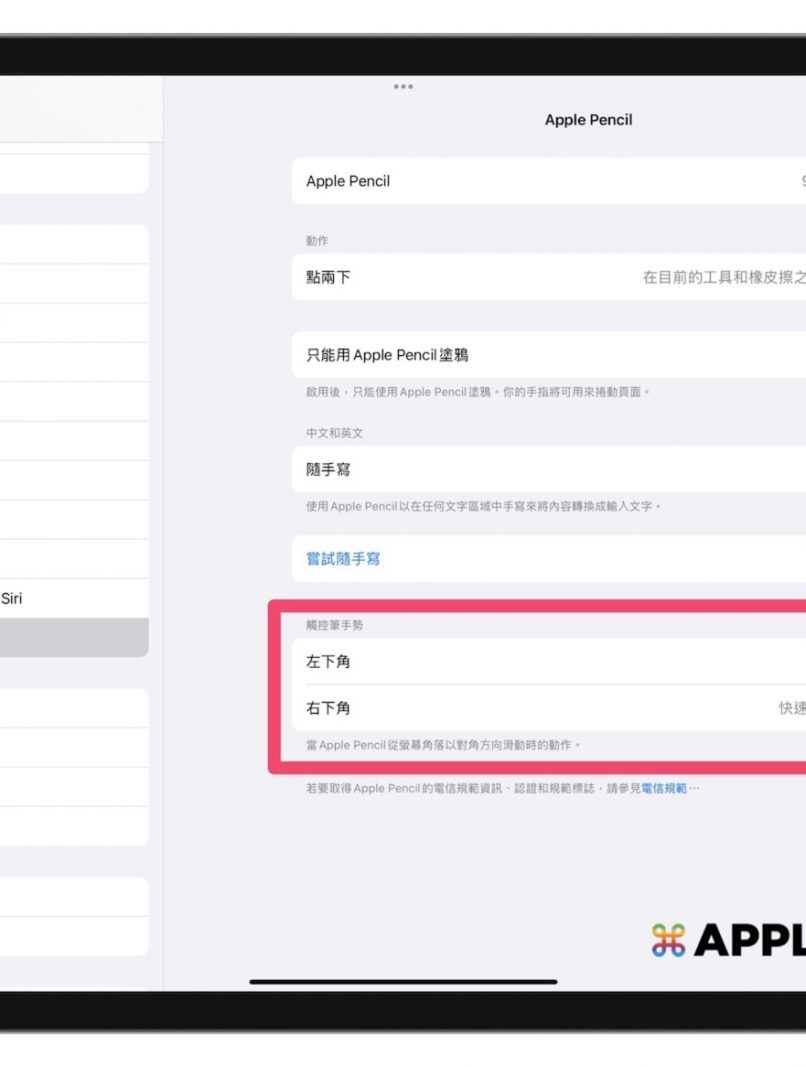Tap the 嘗試隨手寫 link
The image size is (806, 1067).
(x=343, y=559)
